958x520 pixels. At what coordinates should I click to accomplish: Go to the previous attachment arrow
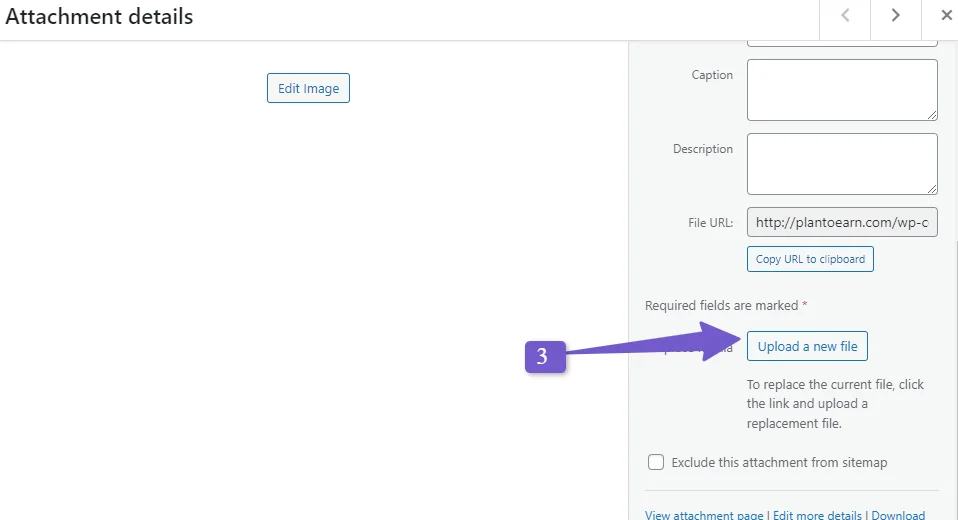point(845,16)
